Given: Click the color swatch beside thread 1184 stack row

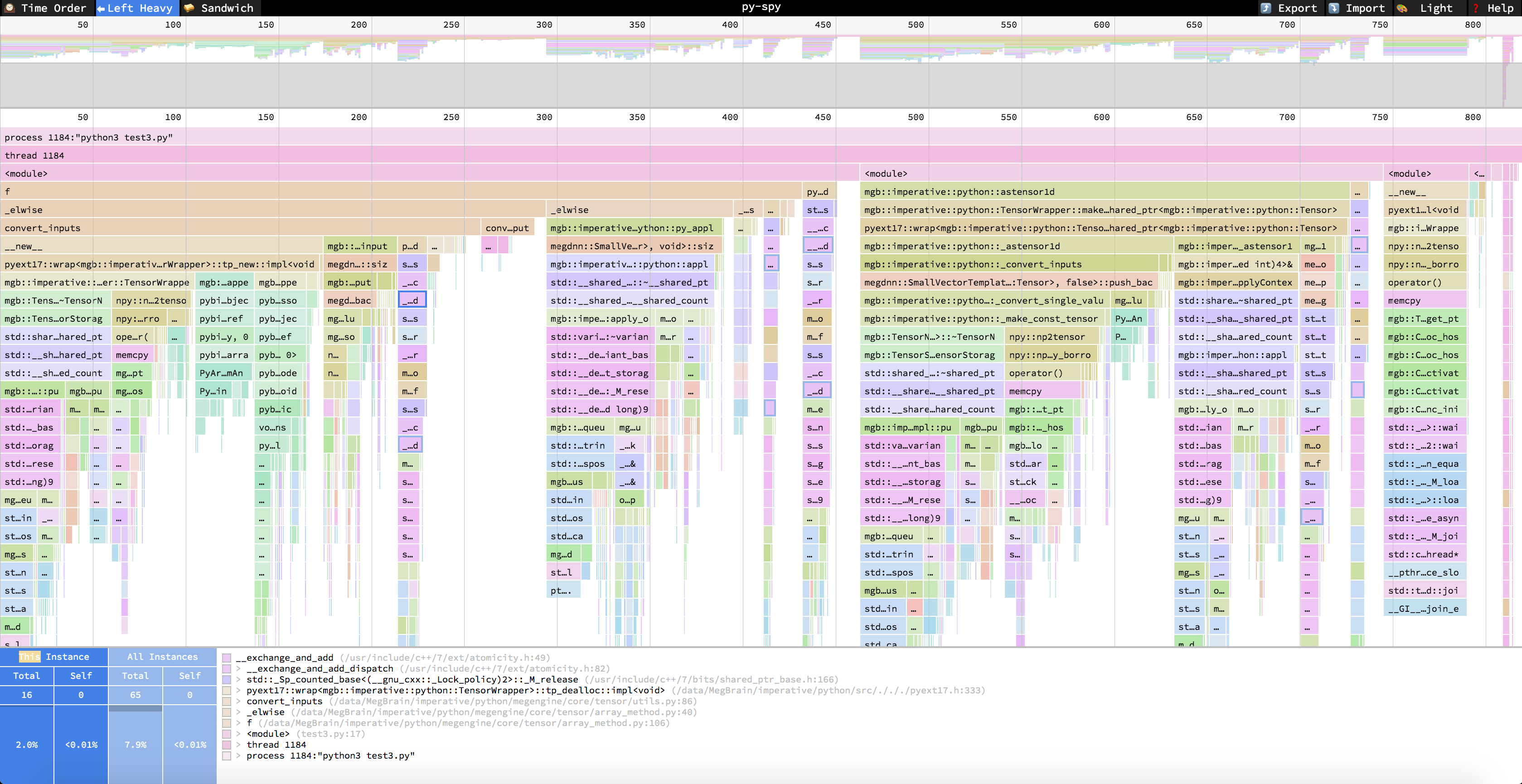Looking at the screenshot, I should click(x=227, y=745).
